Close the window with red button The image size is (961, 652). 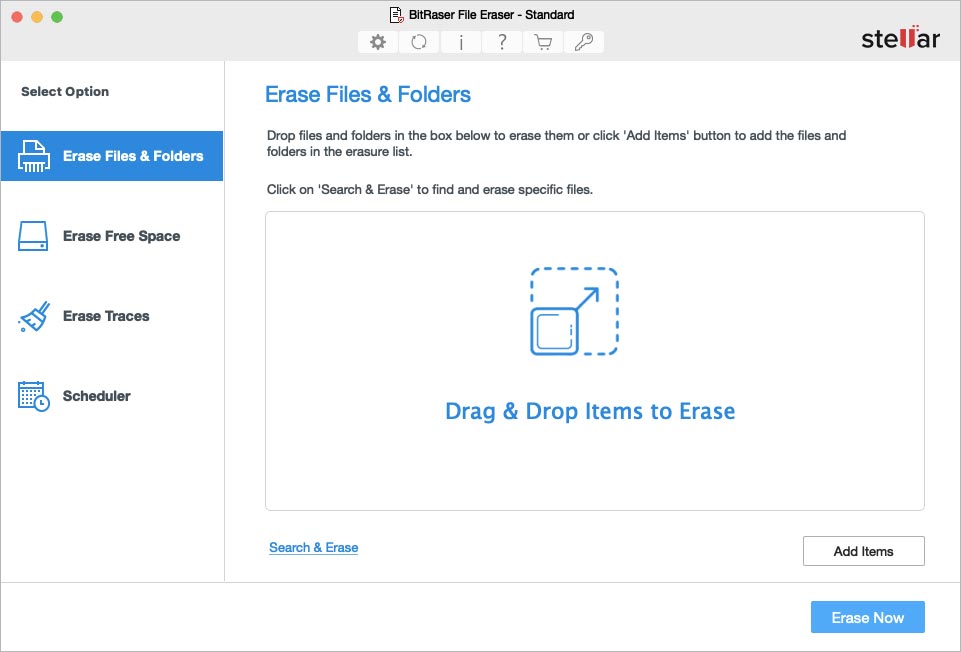pos(17,17)
